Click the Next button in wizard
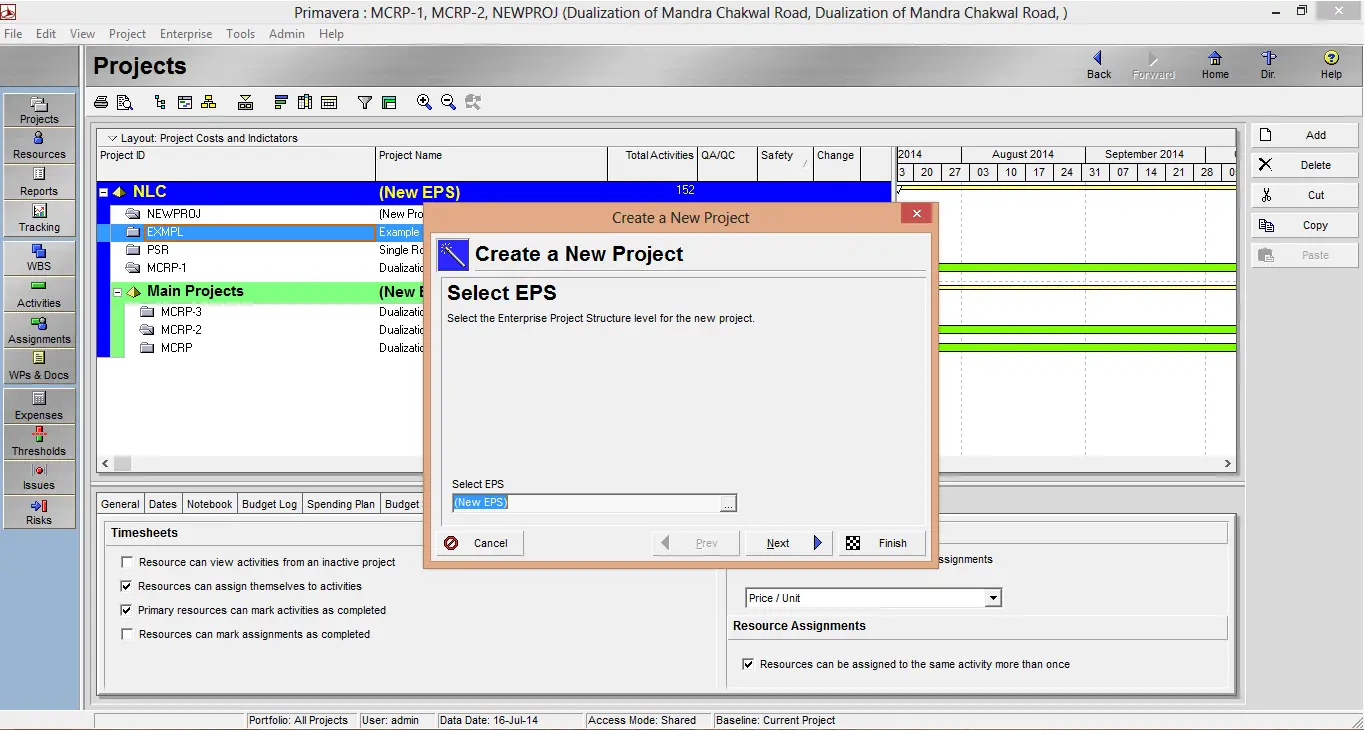Screen dimensions: 1365x730 [x=789, y=543]
